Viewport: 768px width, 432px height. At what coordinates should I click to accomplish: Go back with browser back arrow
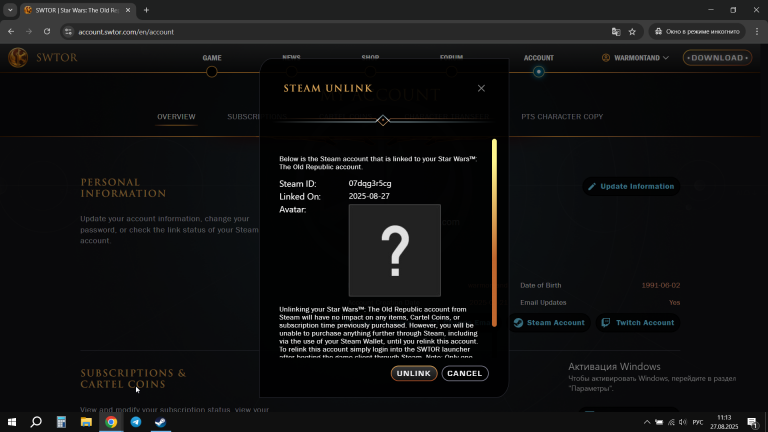pyautogui.click(x=11, y=31)
